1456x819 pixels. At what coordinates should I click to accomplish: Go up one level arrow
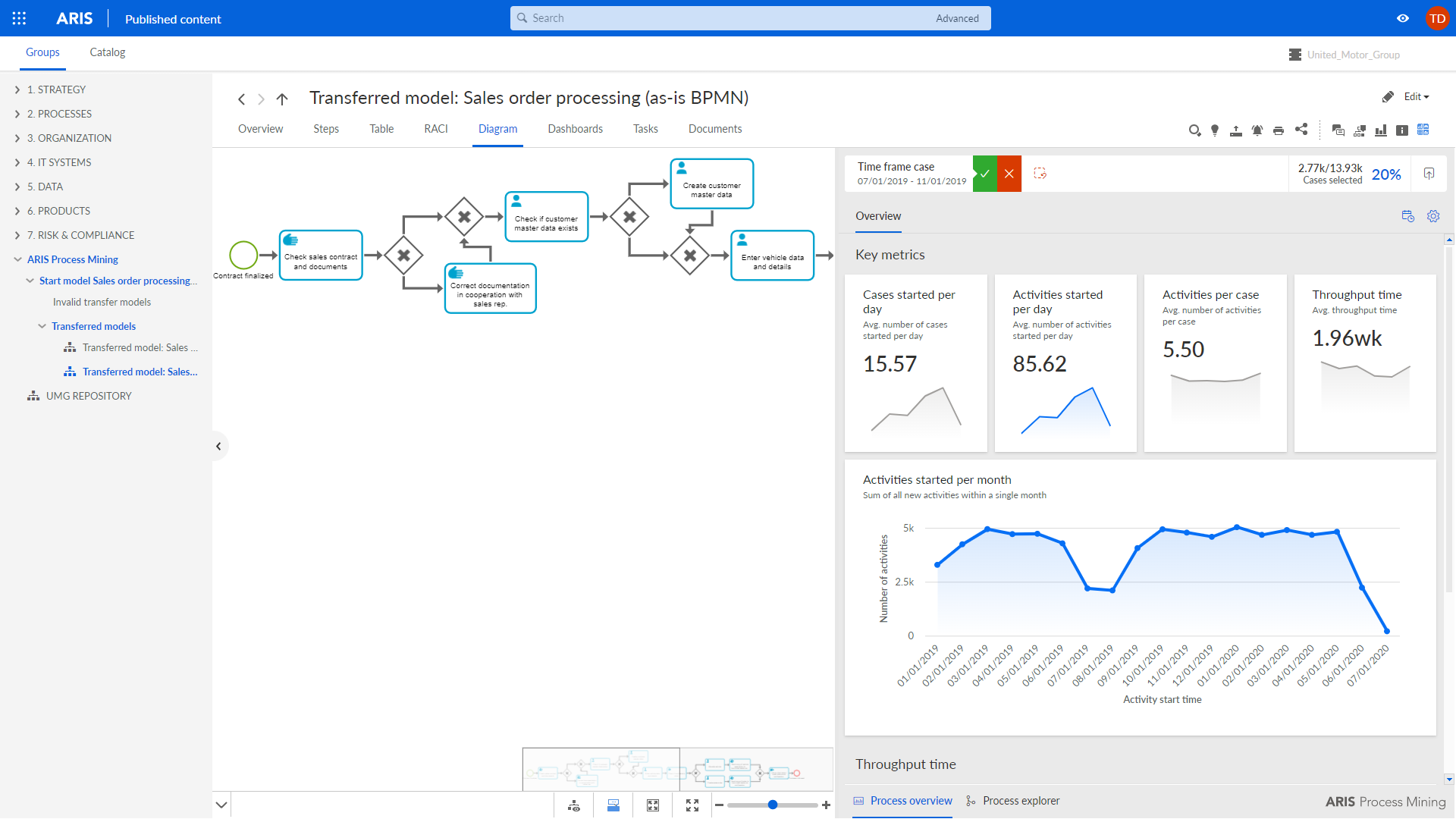click(x=282, y=99)
